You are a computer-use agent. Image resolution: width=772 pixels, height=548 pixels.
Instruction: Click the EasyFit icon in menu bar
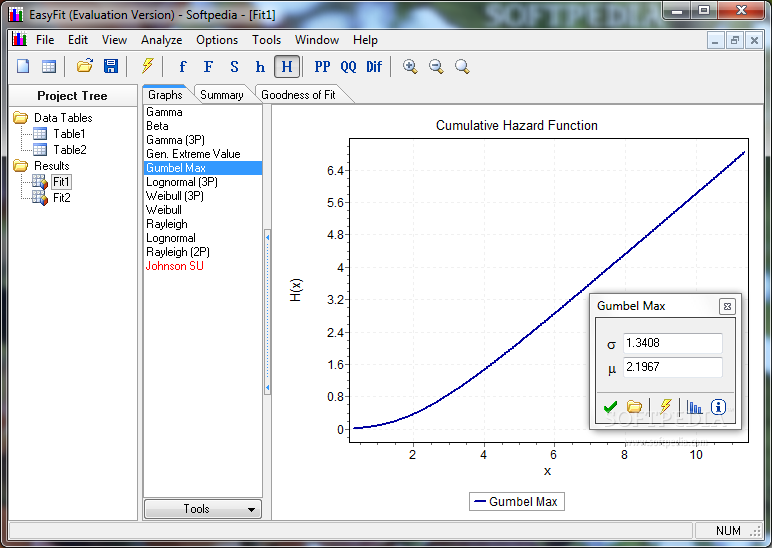(x=19, y=39)
